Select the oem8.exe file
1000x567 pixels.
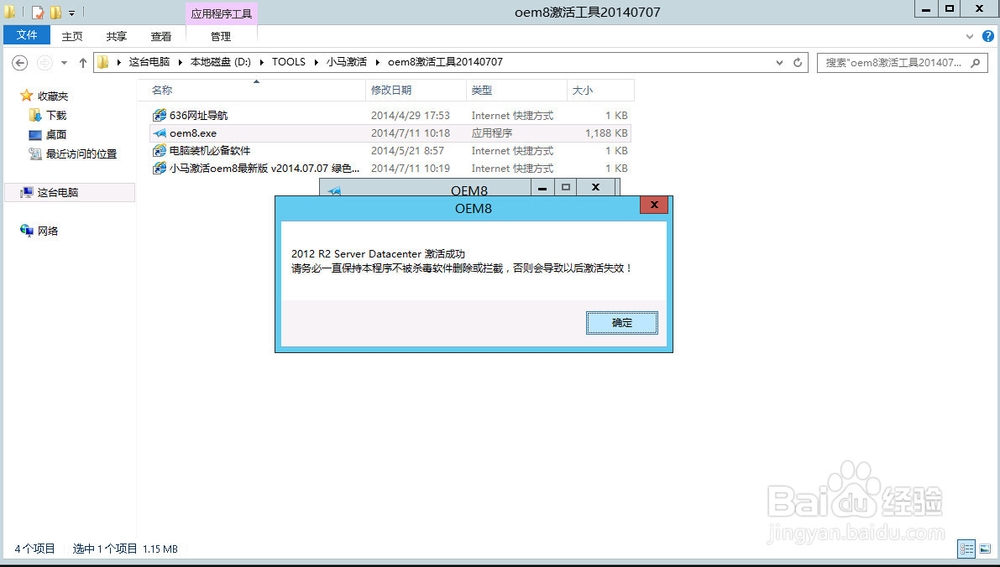point(193,133)
